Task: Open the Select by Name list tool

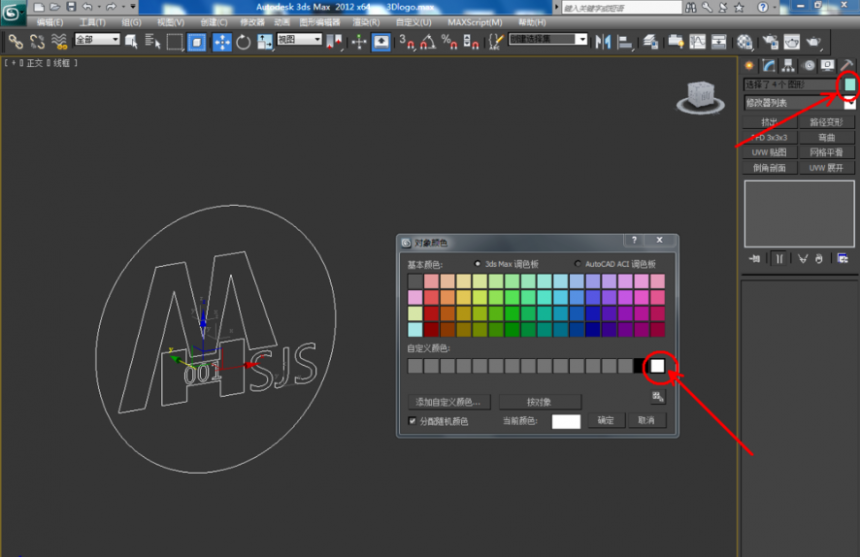Action: click(152, 42)
